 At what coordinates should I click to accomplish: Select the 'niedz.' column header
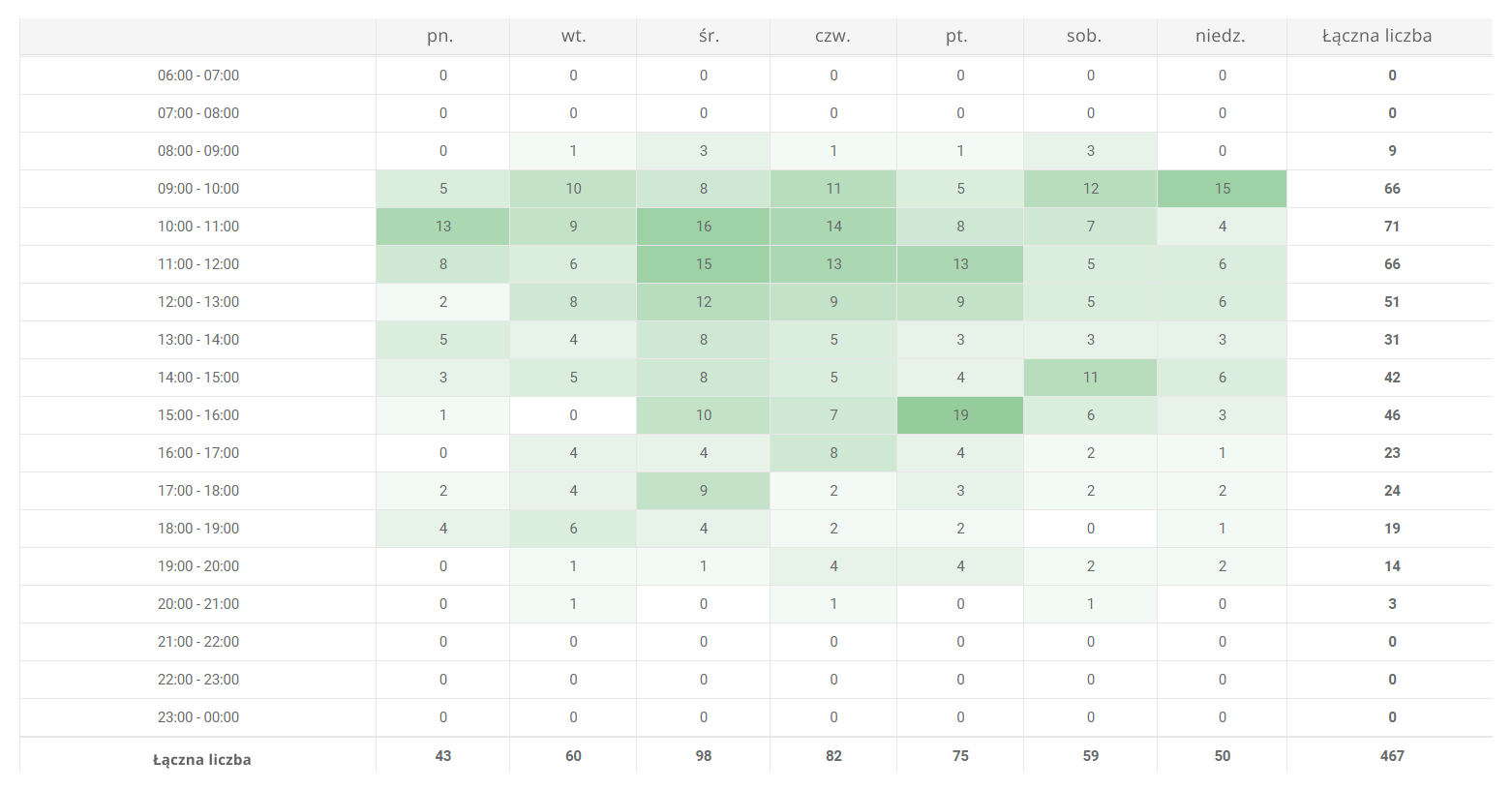(x=1220, y=36)
